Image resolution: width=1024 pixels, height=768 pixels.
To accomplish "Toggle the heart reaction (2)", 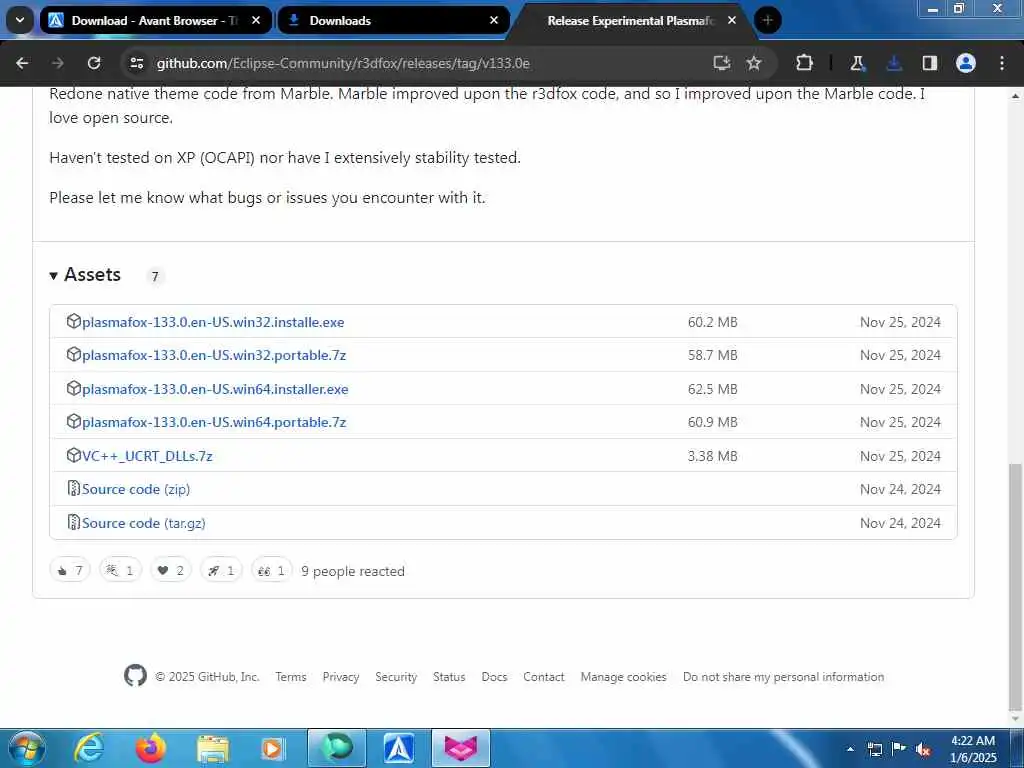I will [x=171, y=571].
